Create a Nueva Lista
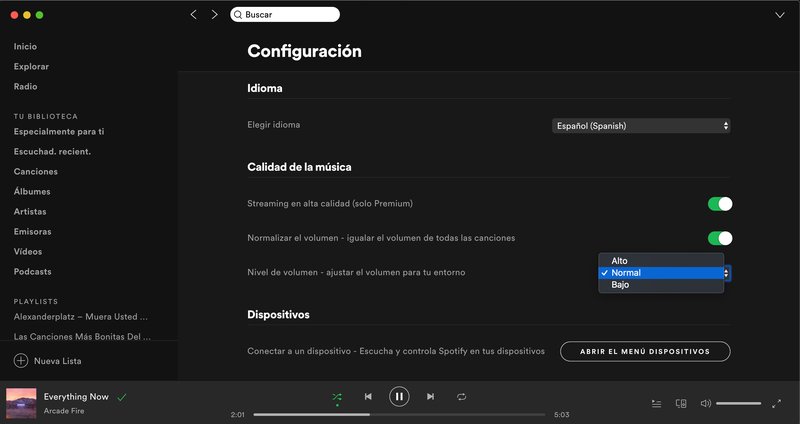 coord(58,361)
